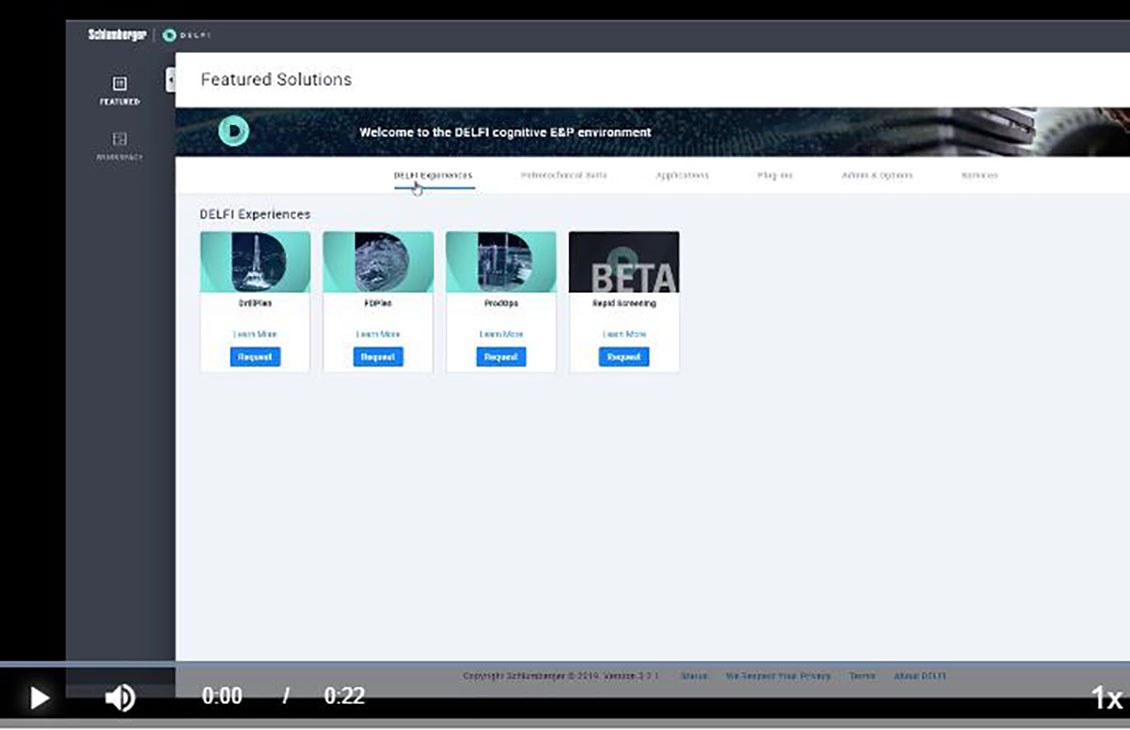Seek on the video progress bar
The width and height of the screenshot is (1130, 730).
click(565, 663)
